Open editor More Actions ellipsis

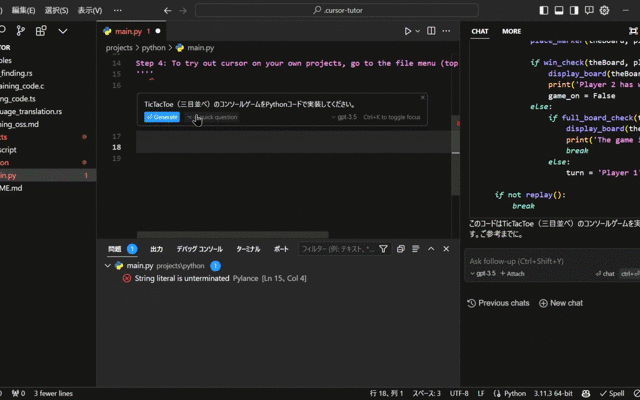tap(447, 31)
